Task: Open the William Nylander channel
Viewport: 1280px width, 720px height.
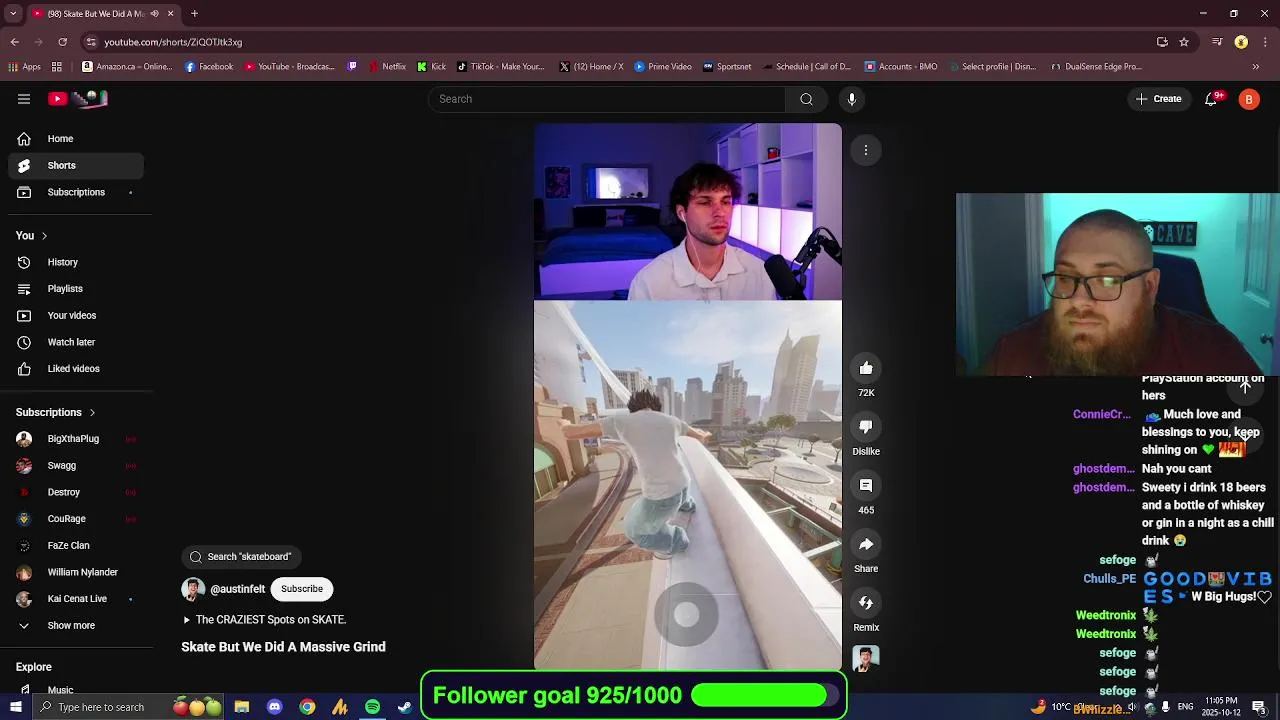Action: (76, 572)
